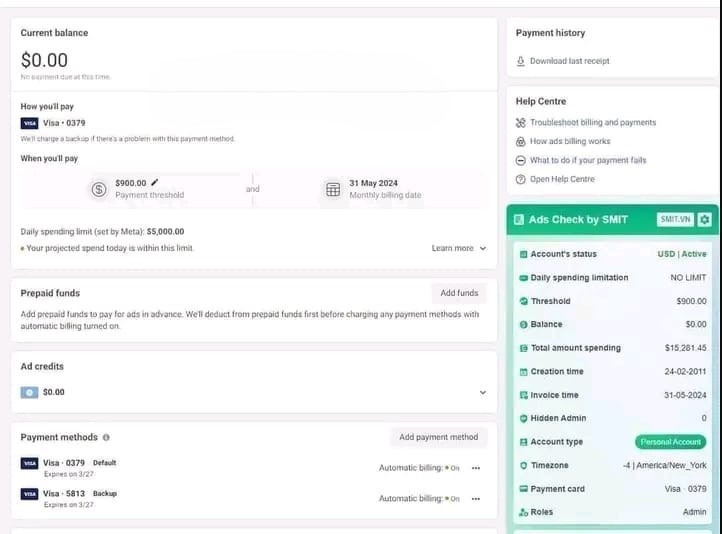The image size is (722, 534).
Task: Click the settings gear in Ads Check panel
Action: 705,219
